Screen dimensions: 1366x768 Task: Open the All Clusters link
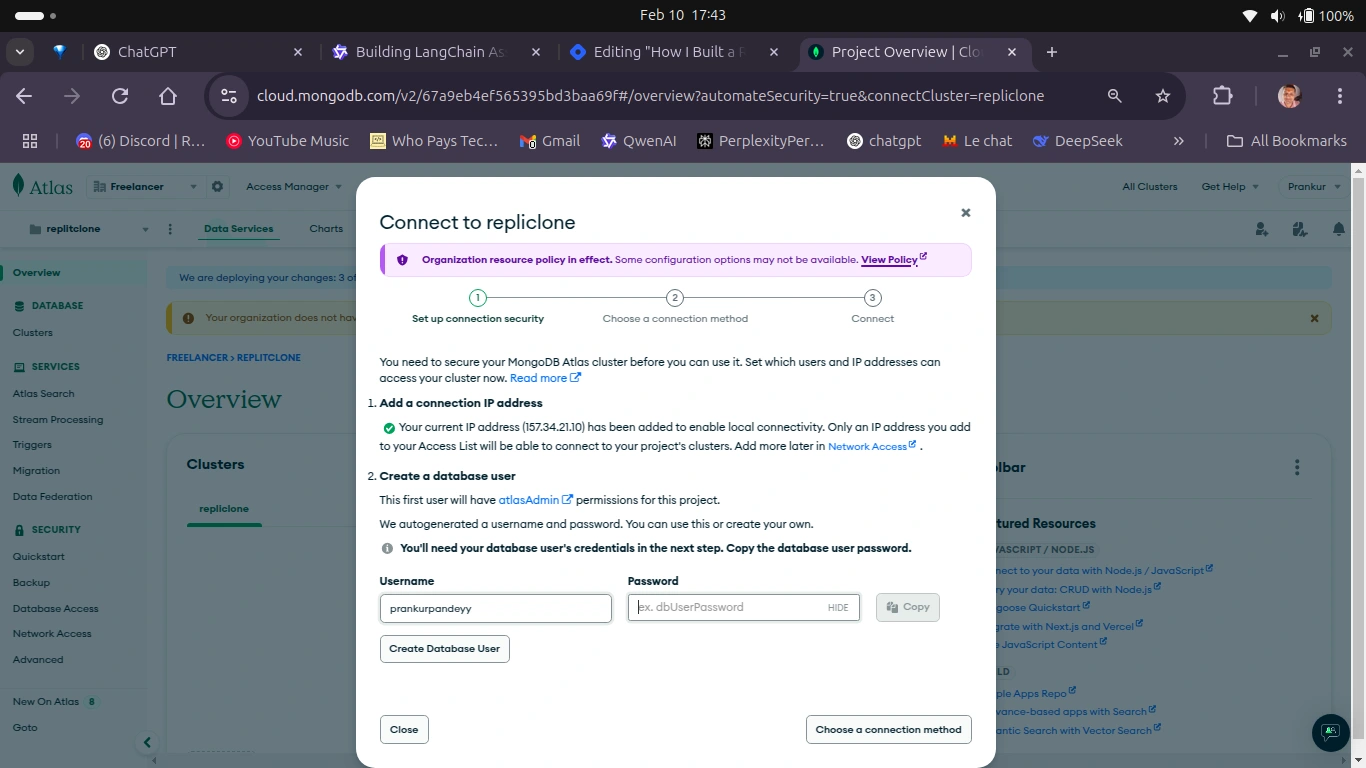1150,187
